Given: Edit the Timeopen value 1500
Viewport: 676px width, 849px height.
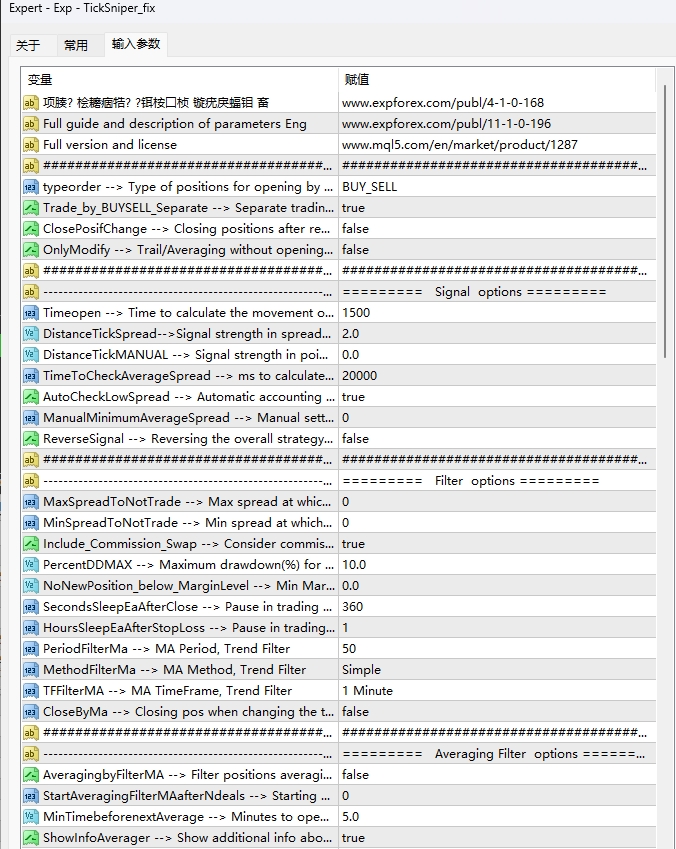Looking at the screenshot, I should (x=497, y=313).
